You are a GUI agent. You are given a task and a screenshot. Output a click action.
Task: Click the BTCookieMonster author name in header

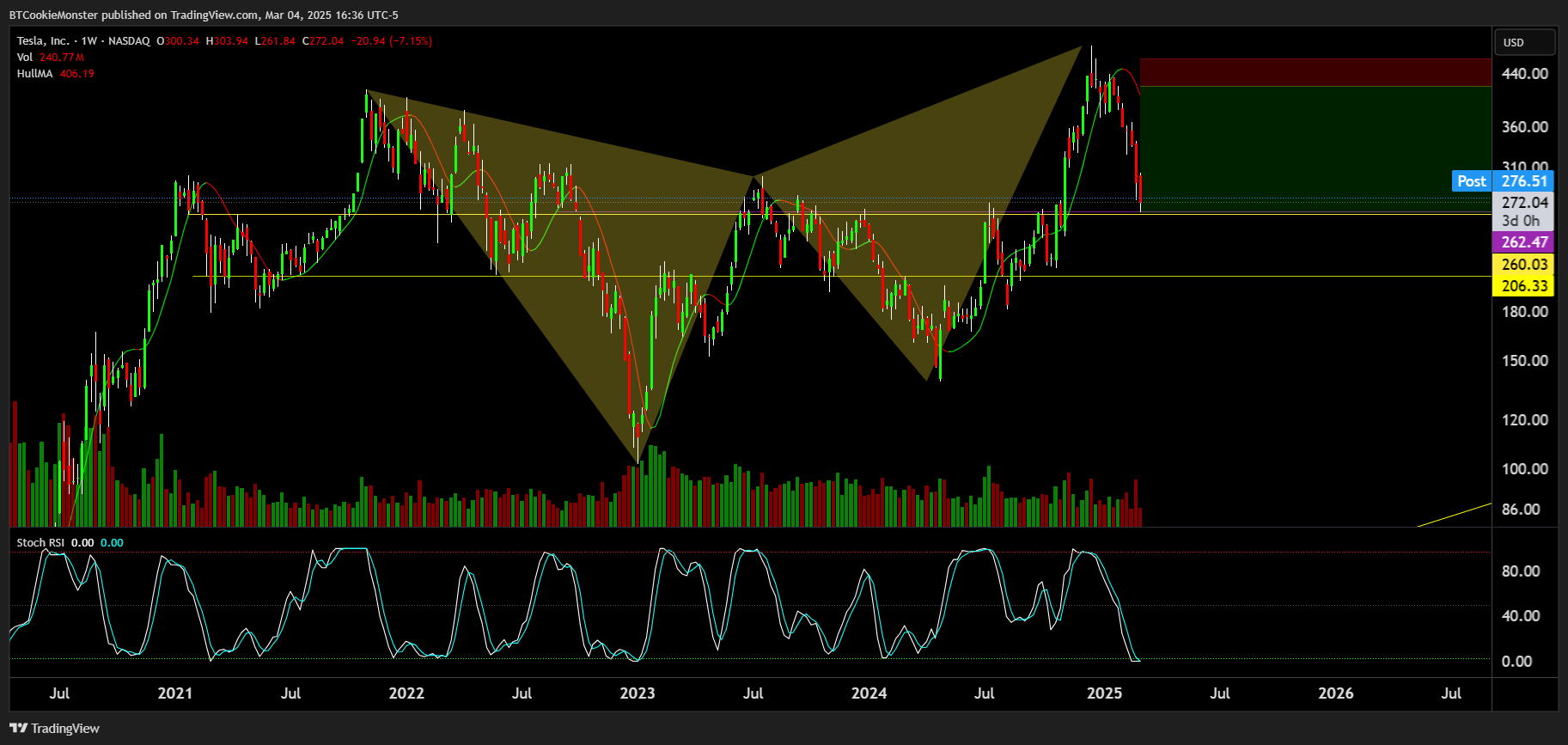click(53, 15)
